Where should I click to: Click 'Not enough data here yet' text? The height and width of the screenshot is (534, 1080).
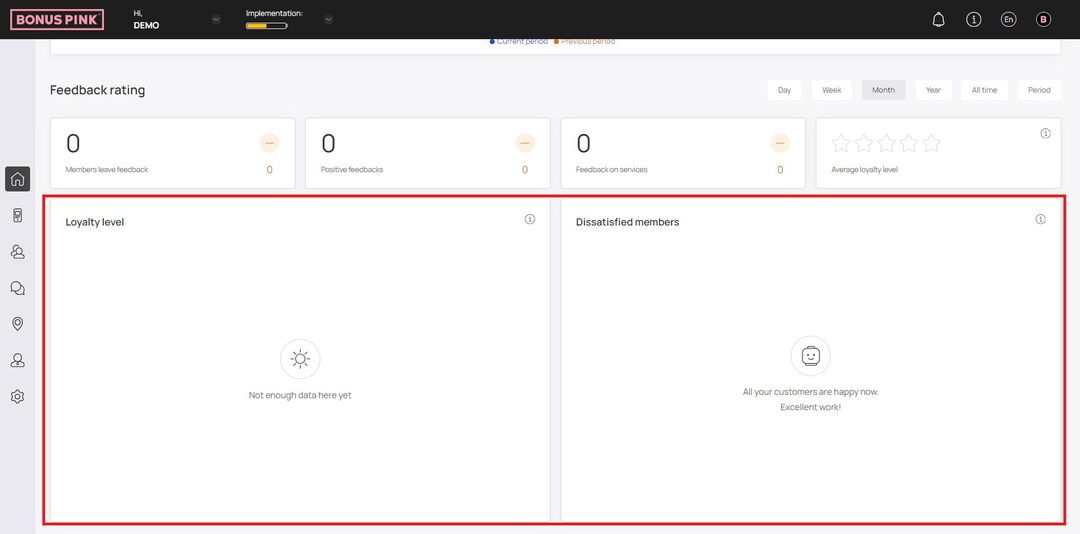click(300, 396)
